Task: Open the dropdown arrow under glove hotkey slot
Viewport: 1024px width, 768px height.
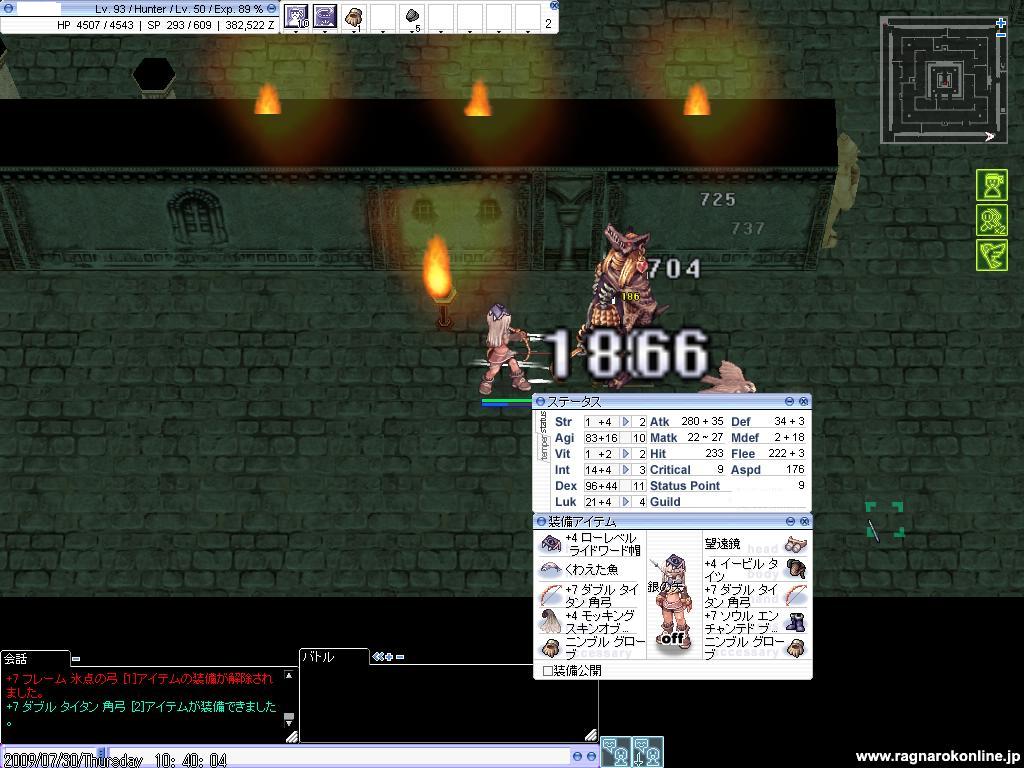Action: (353, 31)
